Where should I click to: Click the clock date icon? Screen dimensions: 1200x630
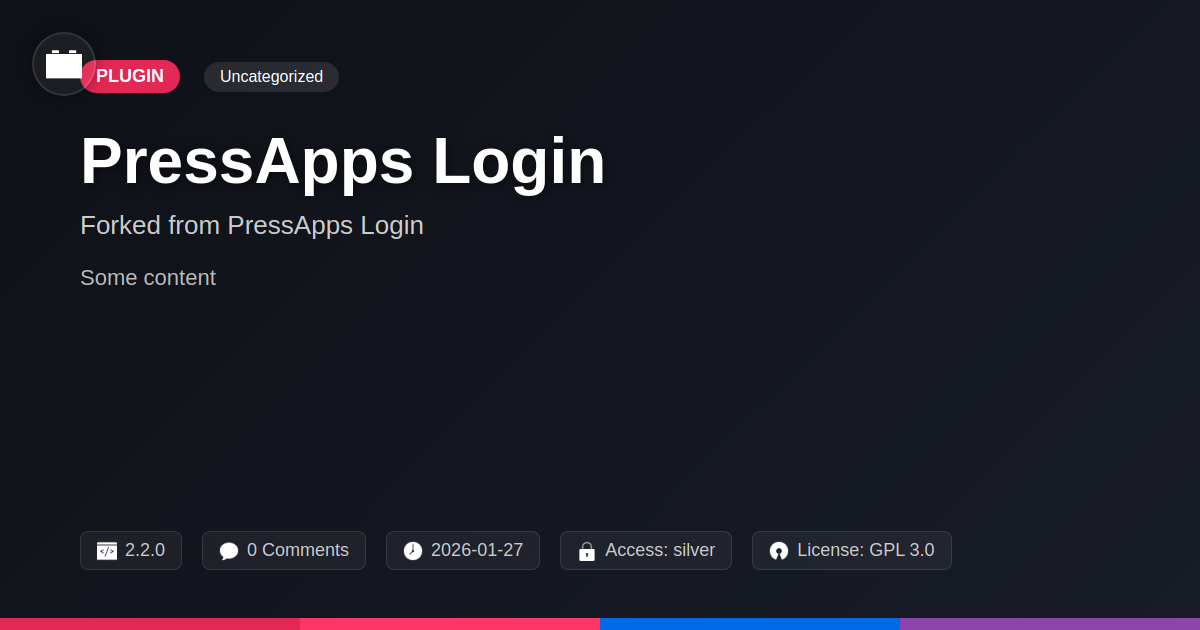coord(413,551)
